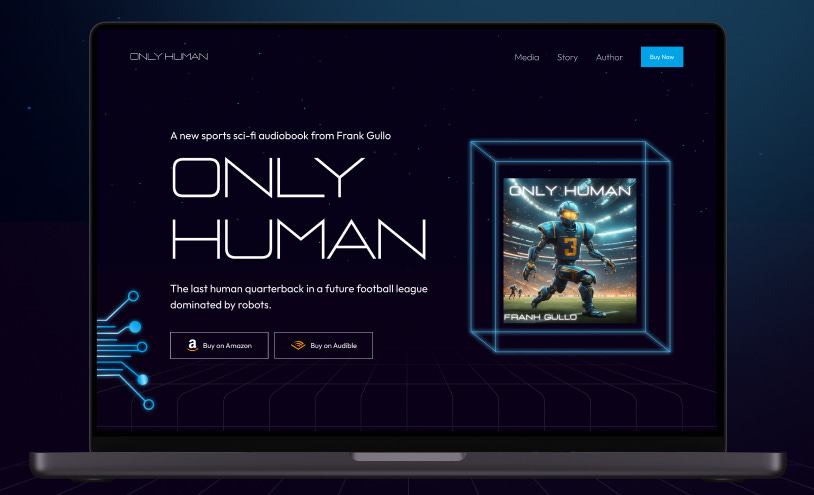Click the blue Buy Now button
814x495 pixels.
coord(662,57)
